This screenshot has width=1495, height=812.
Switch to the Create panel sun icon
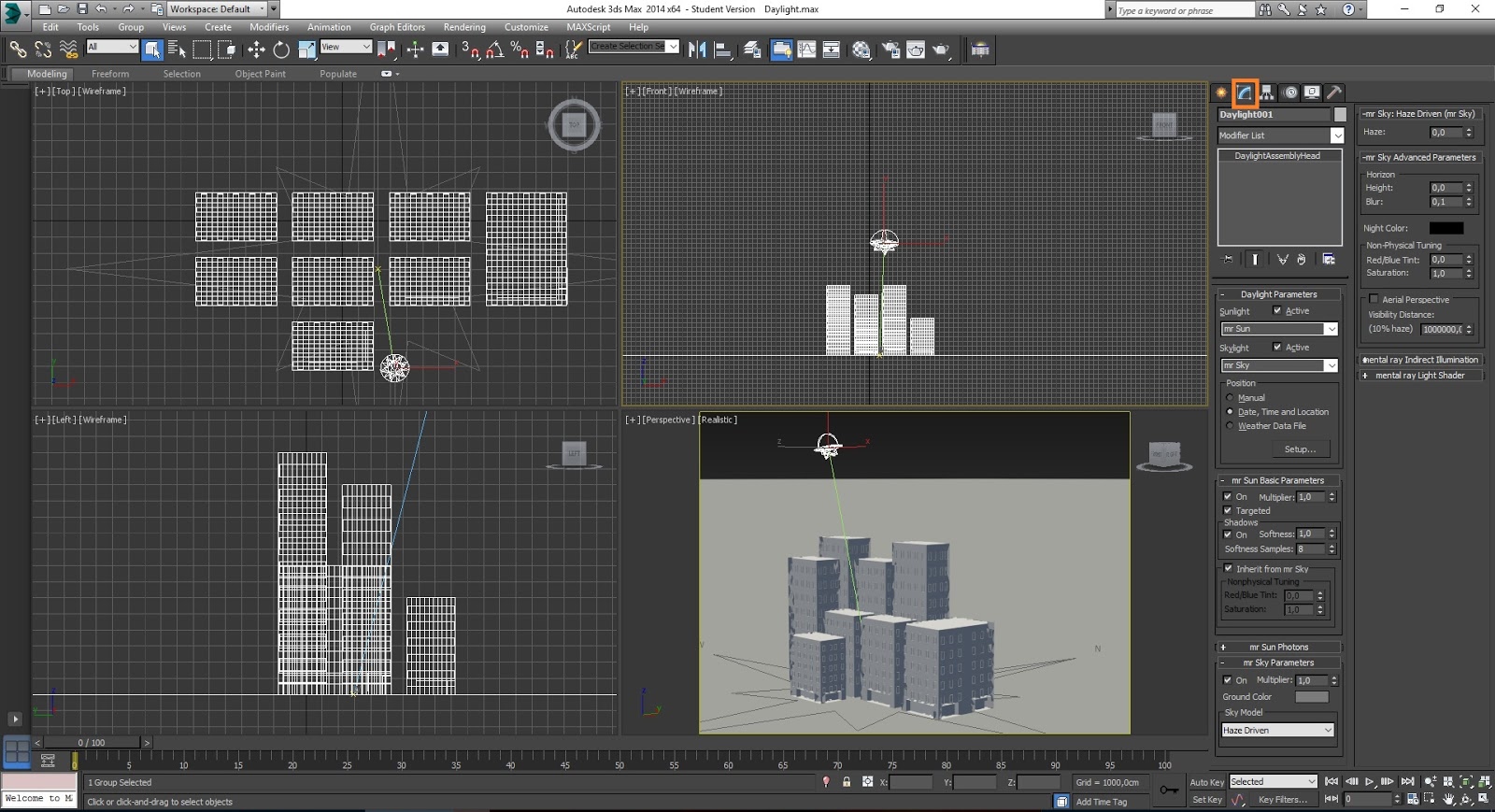coord(1221,93)
